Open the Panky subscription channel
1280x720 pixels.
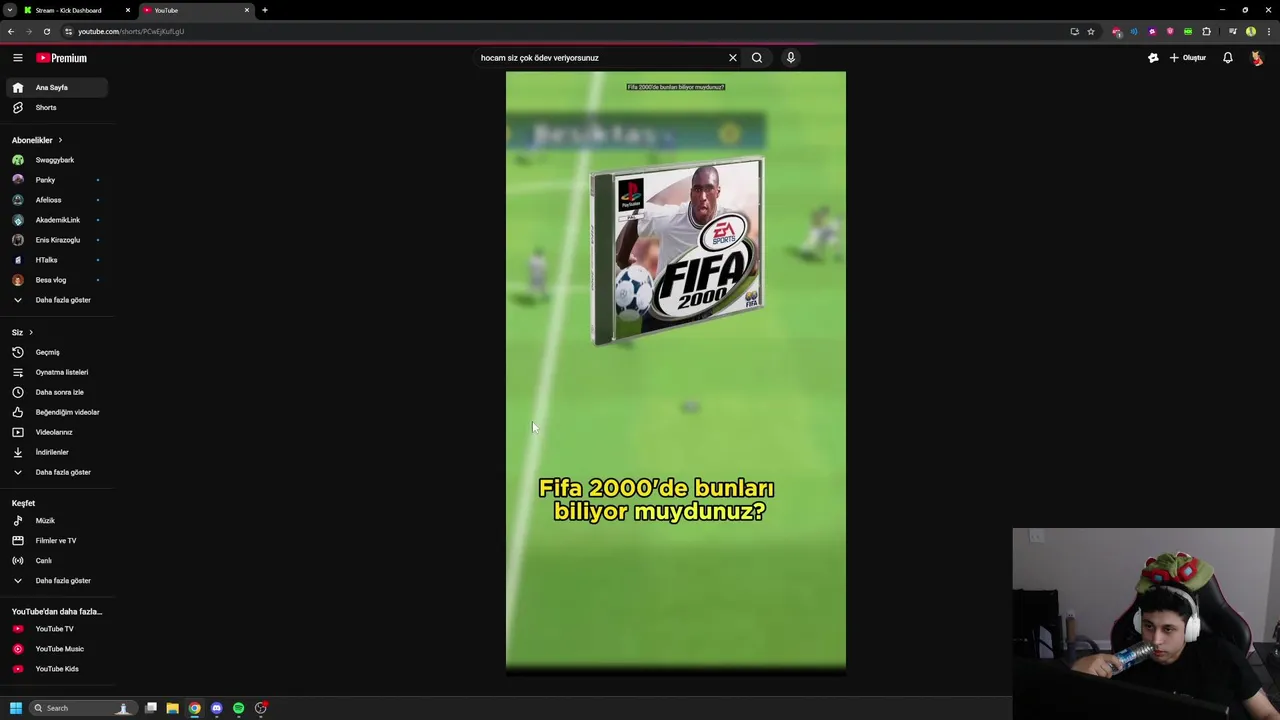(x=56, y=180)
